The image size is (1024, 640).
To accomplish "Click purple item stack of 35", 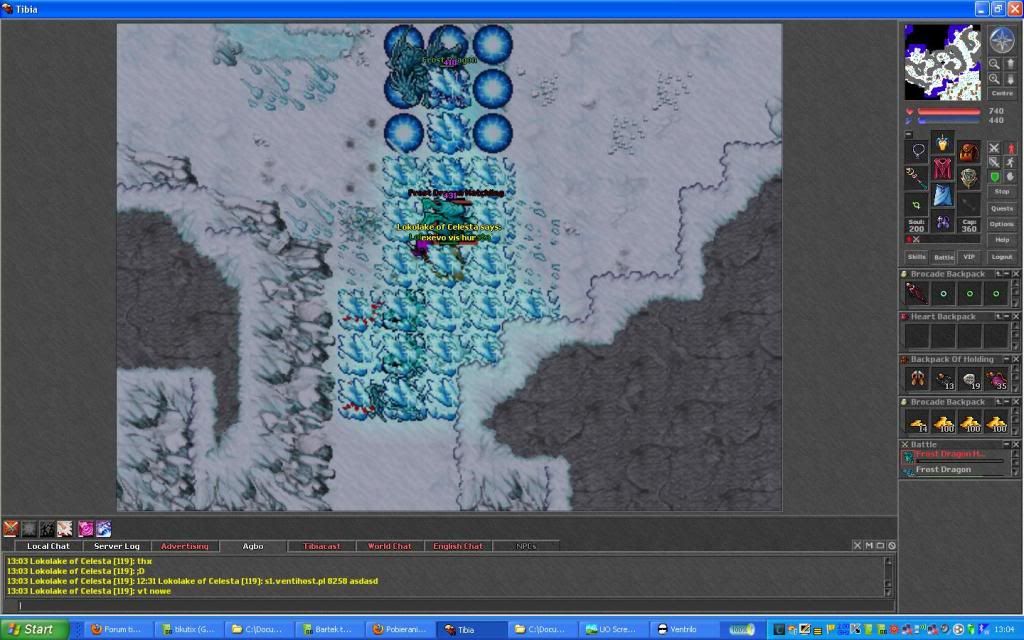I will pos(996,379).
